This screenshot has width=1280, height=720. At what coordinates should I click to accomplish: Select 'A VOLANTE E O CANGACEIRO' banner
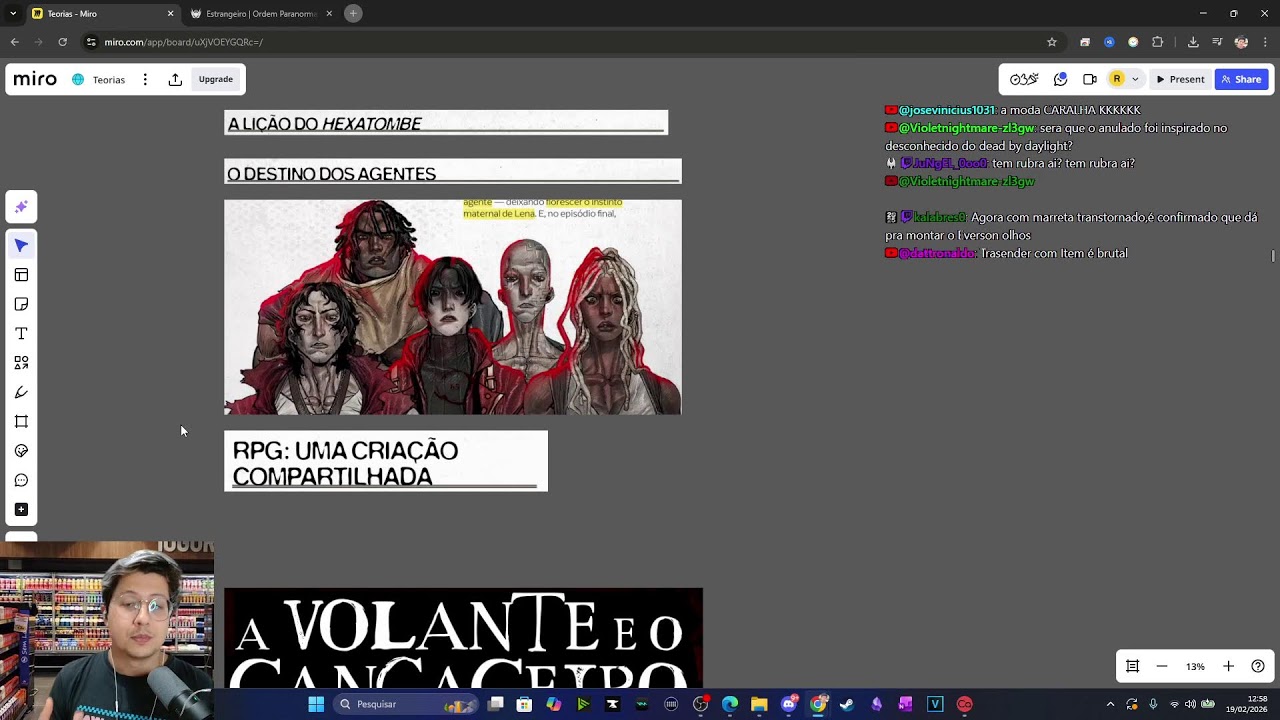tap(463, 638)
